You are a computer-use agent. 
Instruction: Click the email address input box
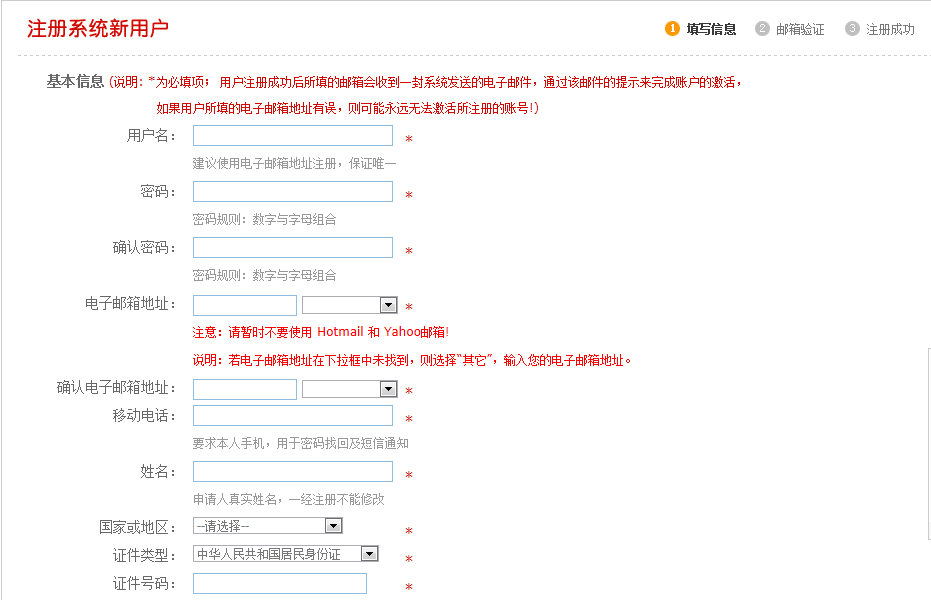244,305
